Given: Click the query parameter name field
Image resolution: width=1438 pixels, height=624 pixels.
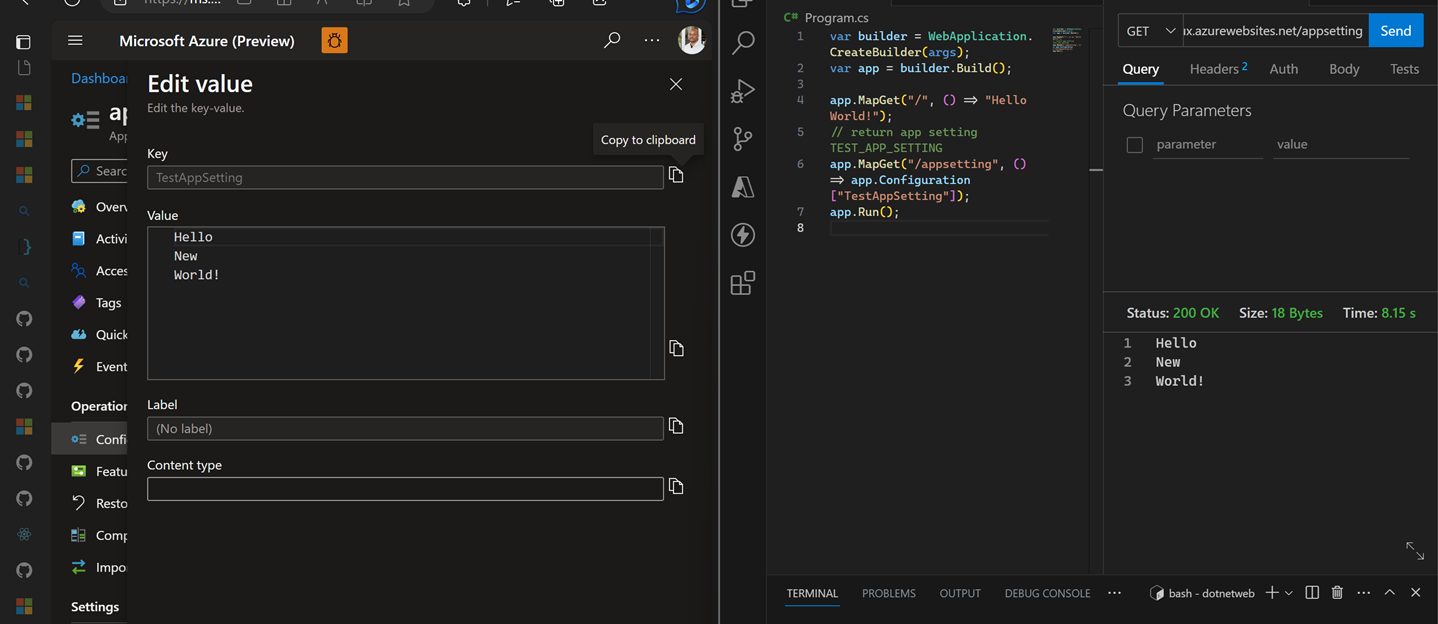Looking at the screenshot, I should click(x=1208, y=145).
